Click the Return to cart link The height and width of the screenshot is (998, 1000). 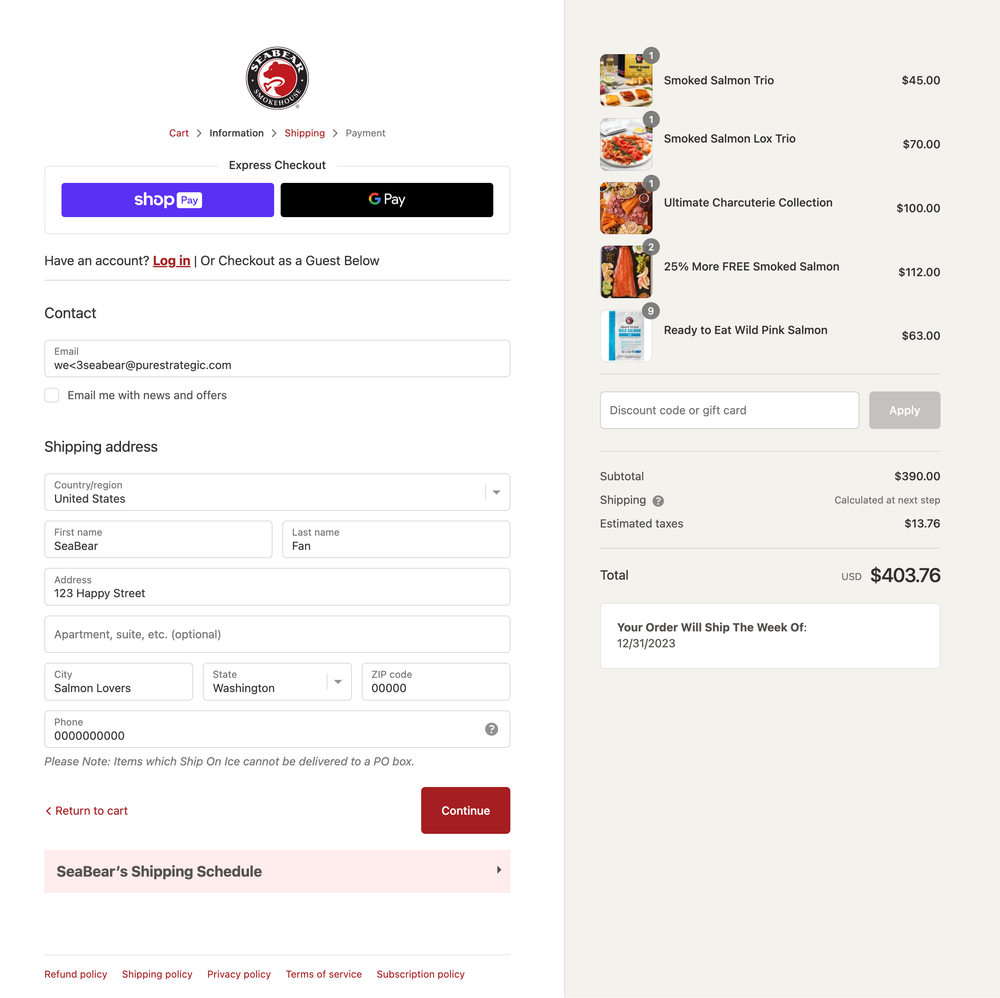tap(86, 811)
